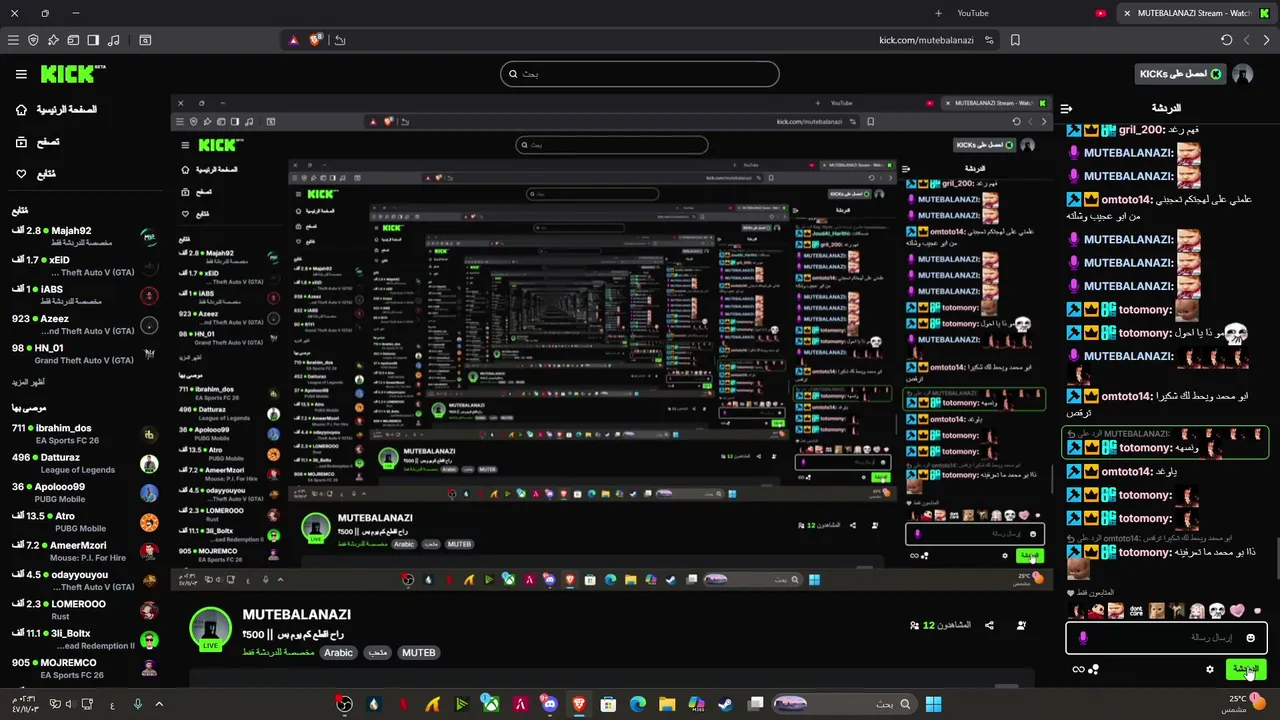Click the Brave rewards triangle icon
Image resolution: width=1280 pixels, height=720 pixels.
[293, 40]
